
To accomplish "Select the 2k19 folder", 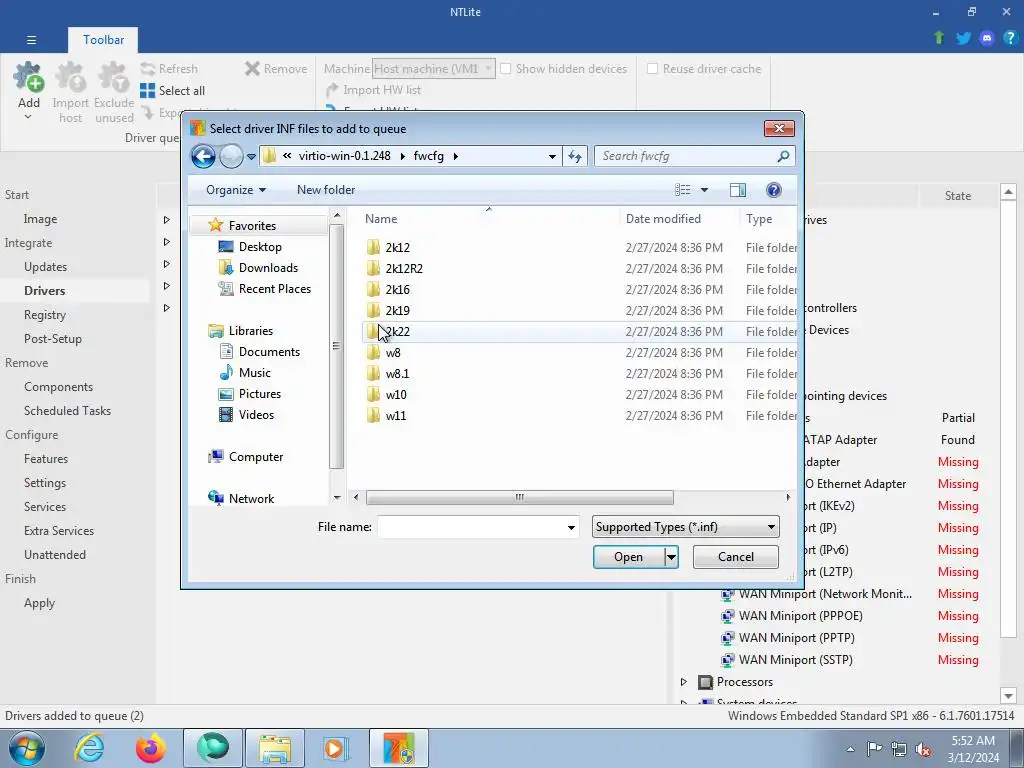I will pyautogui.click(x=397, y=310).
